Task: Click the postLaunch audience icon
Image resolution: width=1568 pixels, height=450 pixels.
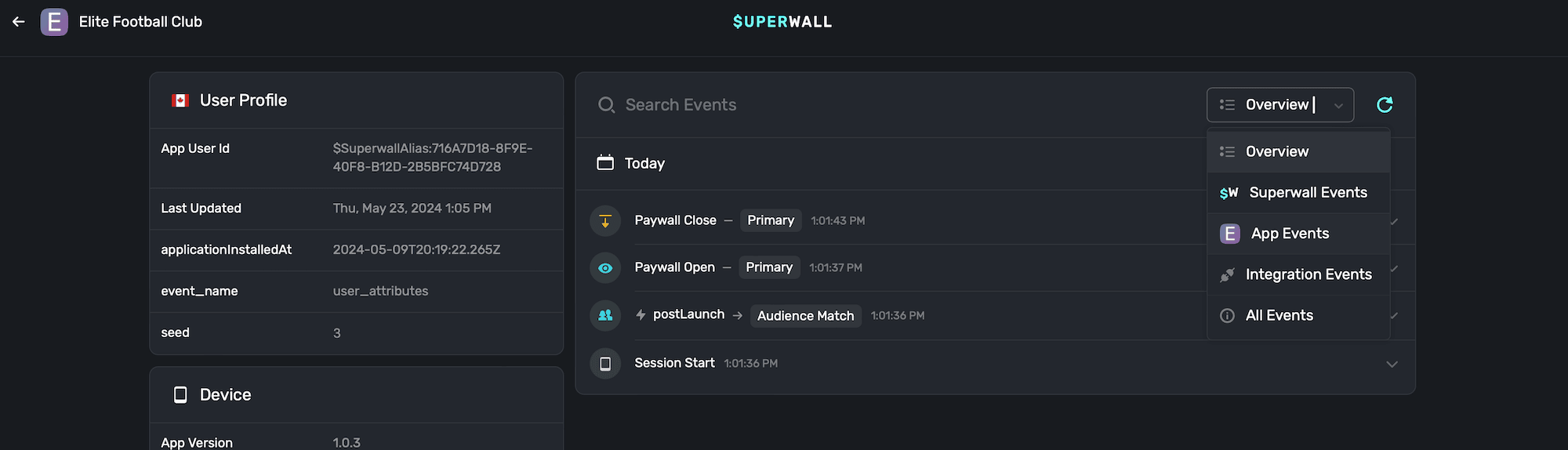Action: point(605,315)
